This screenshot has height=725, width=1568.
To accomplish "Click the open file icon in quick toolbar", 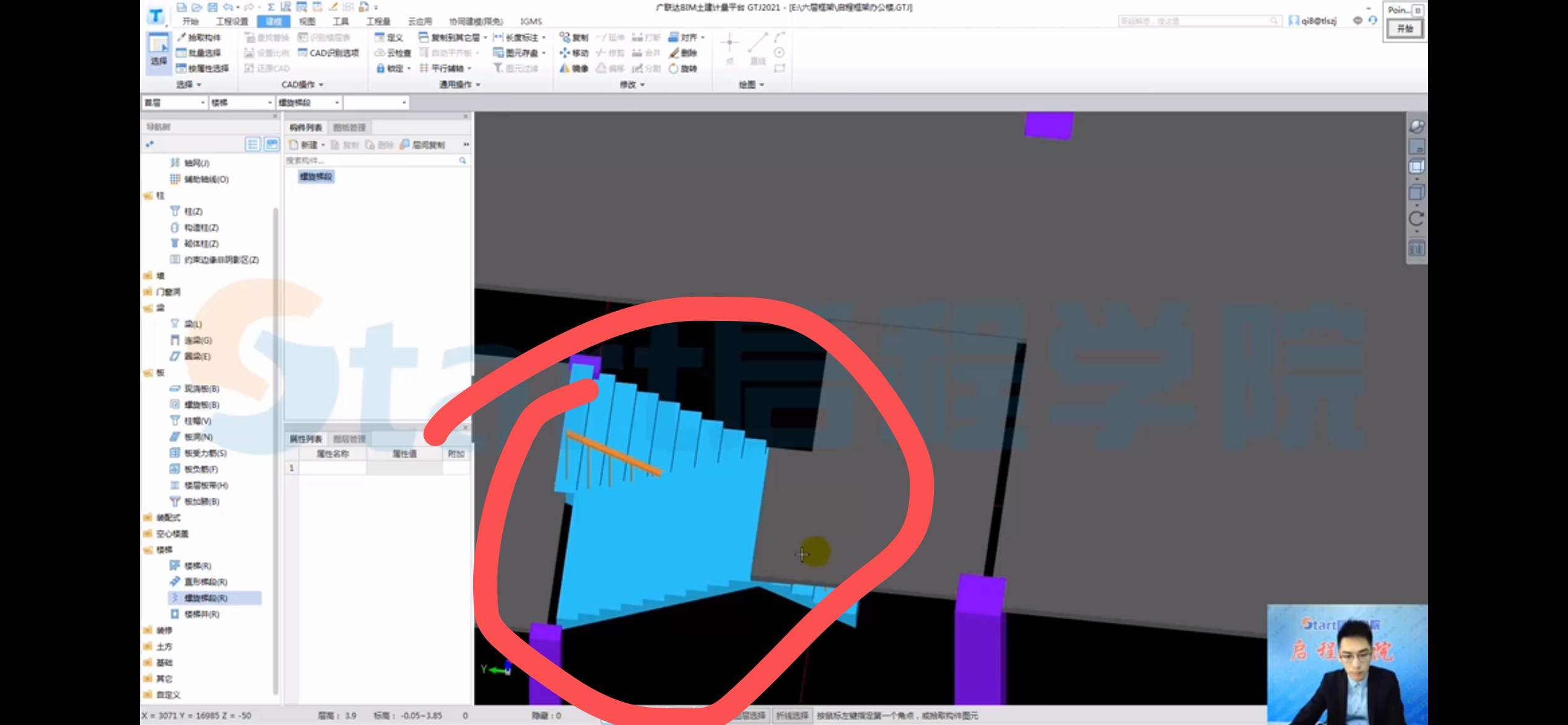I will 197,7.
